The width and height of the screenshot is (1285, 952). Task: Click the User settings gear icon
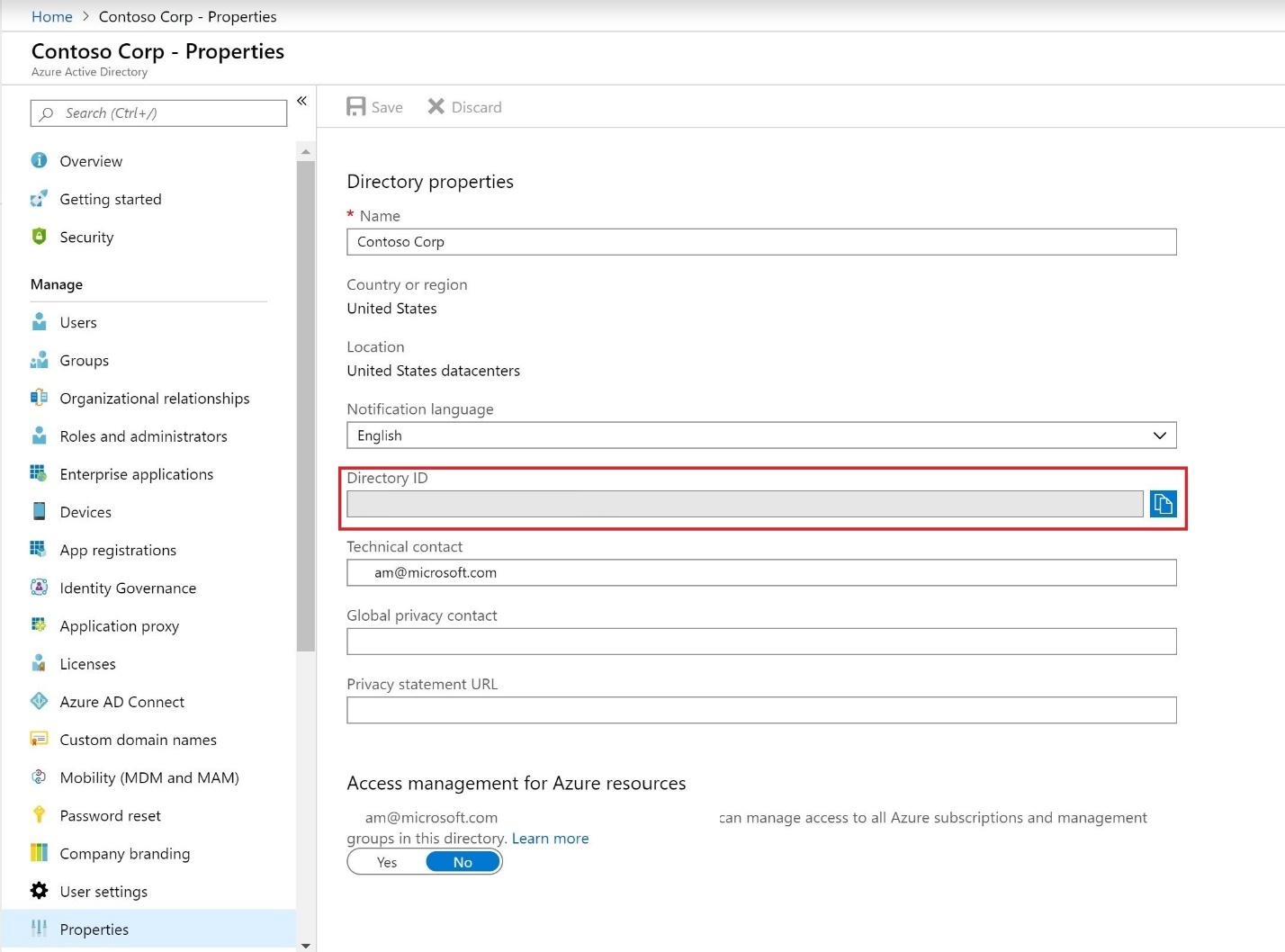(39, 891)
